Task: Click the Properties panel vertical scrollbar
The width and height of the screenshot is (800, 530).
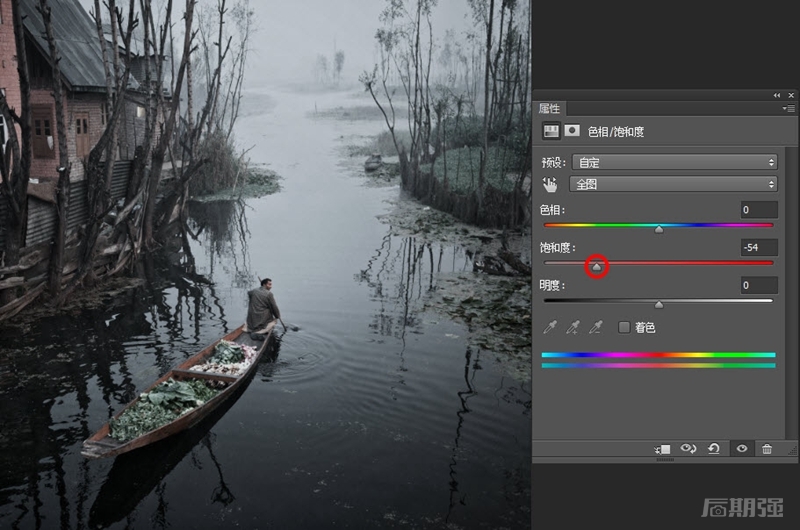Action: click(791, 293)
